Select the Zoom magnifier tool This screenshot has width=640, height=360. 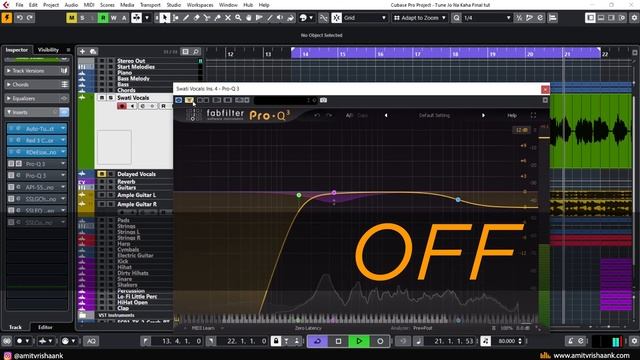coord(238,18)
